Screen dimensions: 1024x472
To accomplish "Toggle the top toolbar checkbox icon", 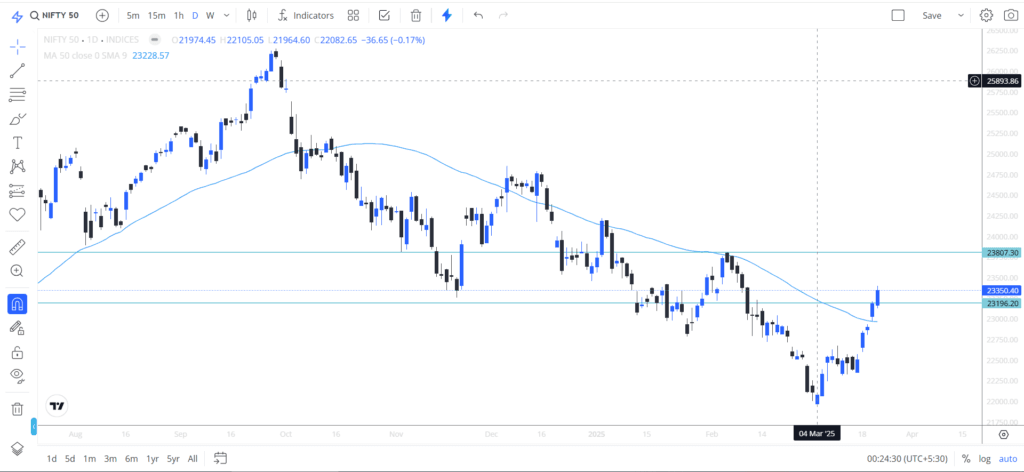I will [x=385, y=15].
